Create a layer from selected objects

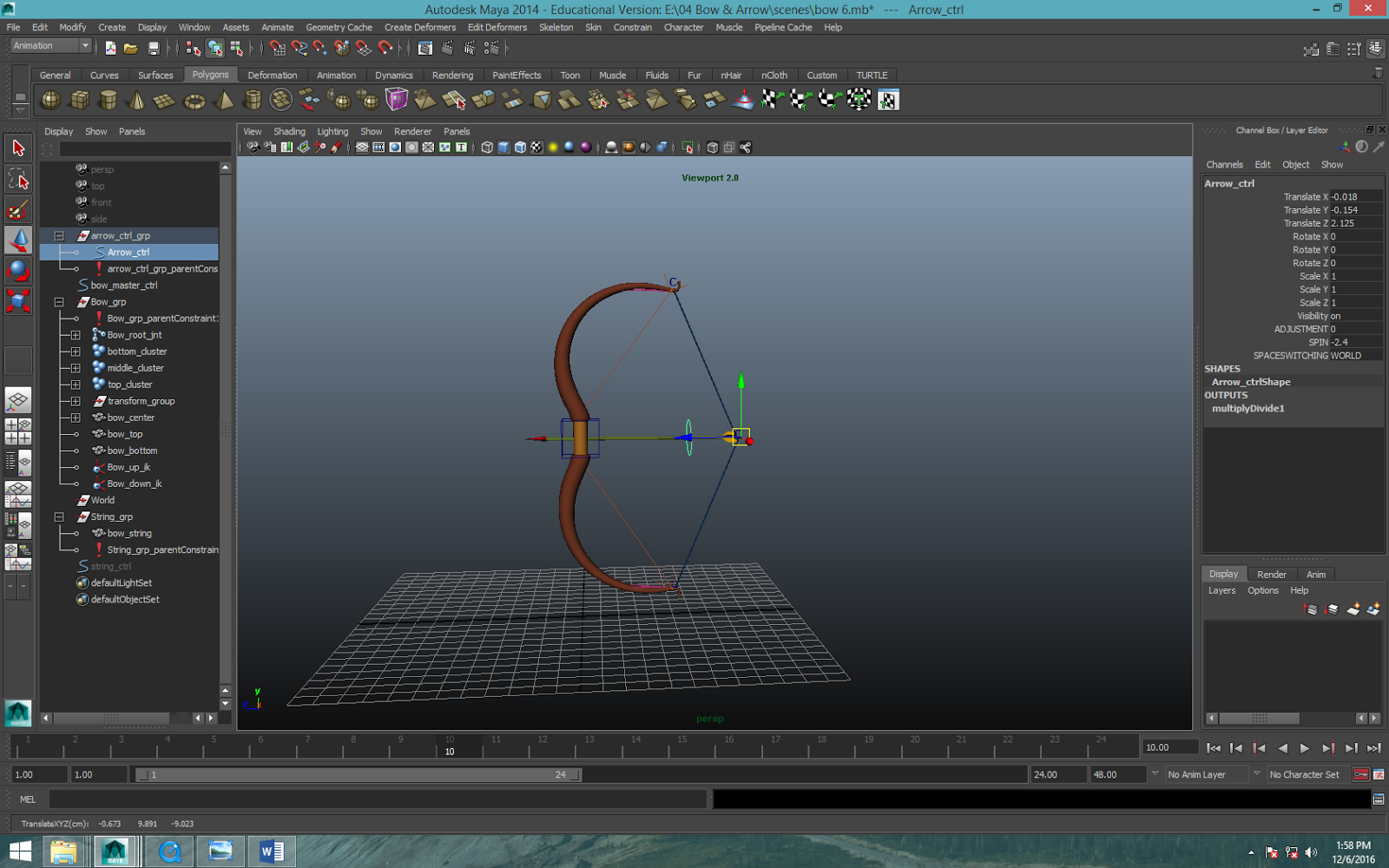tap(1373, 609)
